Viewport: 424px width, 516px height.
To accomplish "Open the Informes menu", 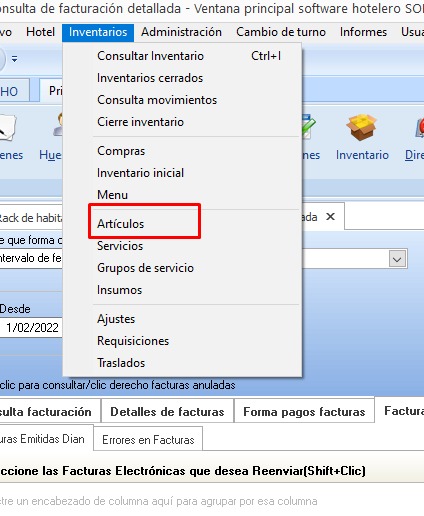I will (x=363, y=32).
